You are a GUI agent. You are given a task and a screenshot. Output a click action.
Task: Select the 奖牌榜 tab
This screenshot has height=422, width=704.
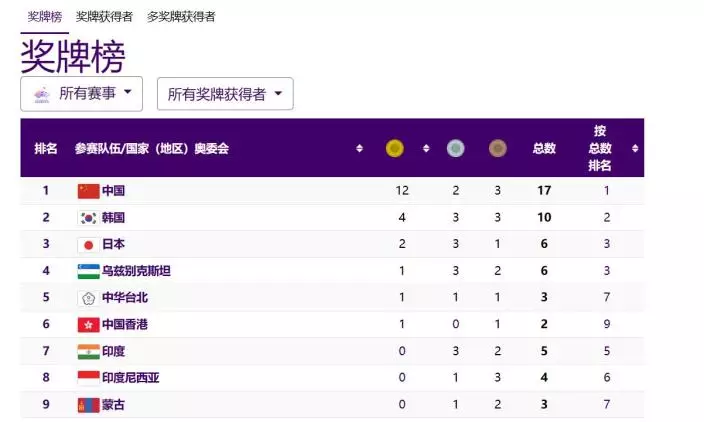pos(44,16)
